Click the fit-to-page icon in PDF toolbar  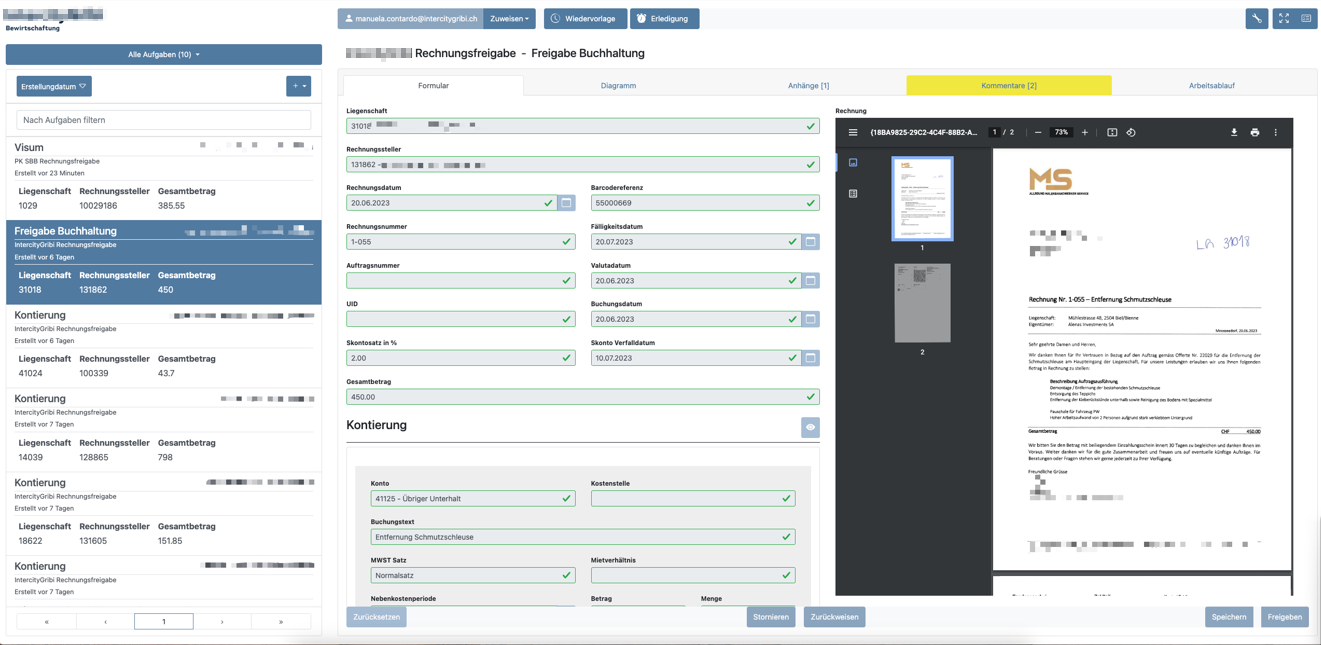pyautogui.click(x=1112, y=132)
